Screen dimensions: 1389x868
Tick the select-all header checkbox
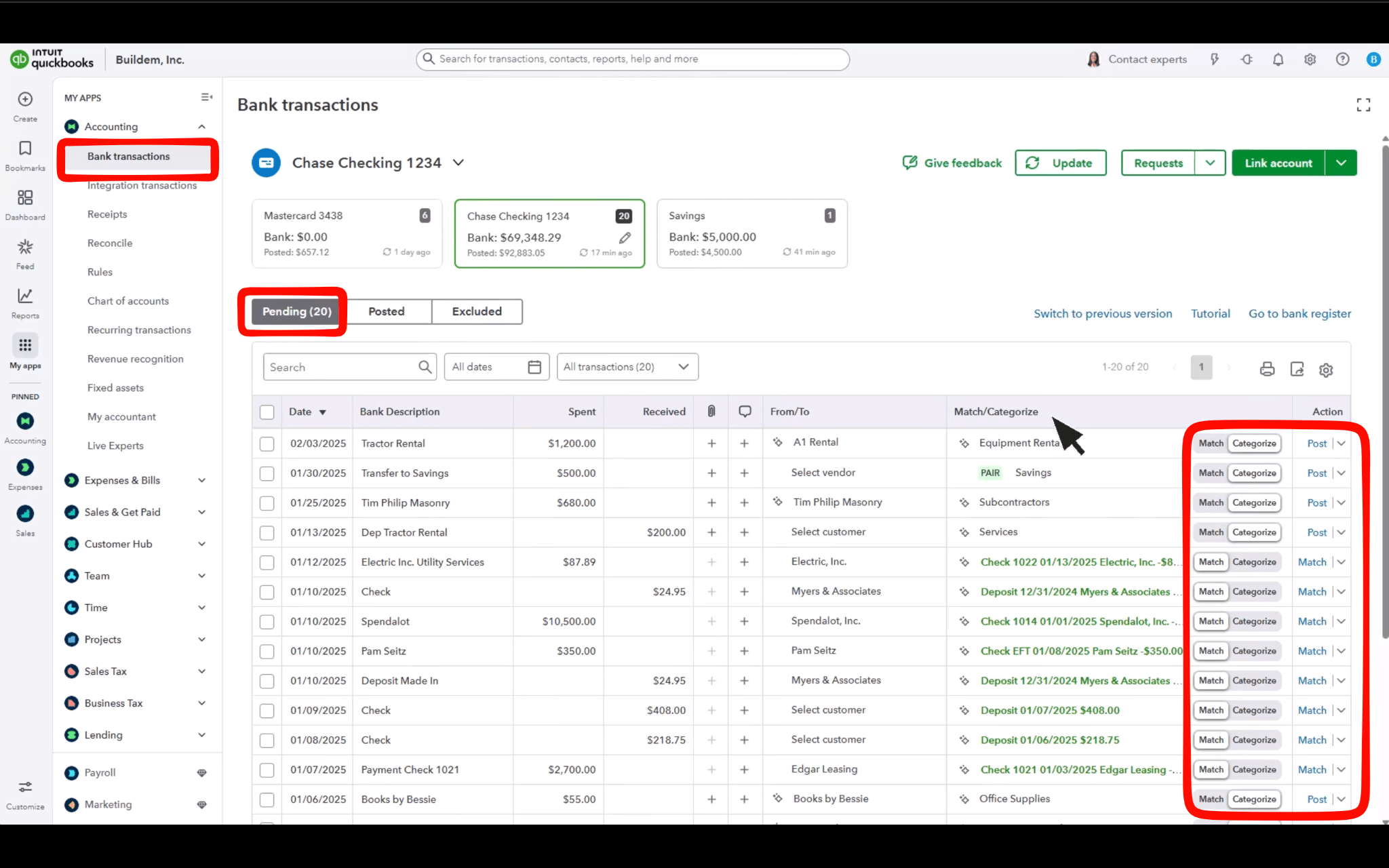point(267,412)
